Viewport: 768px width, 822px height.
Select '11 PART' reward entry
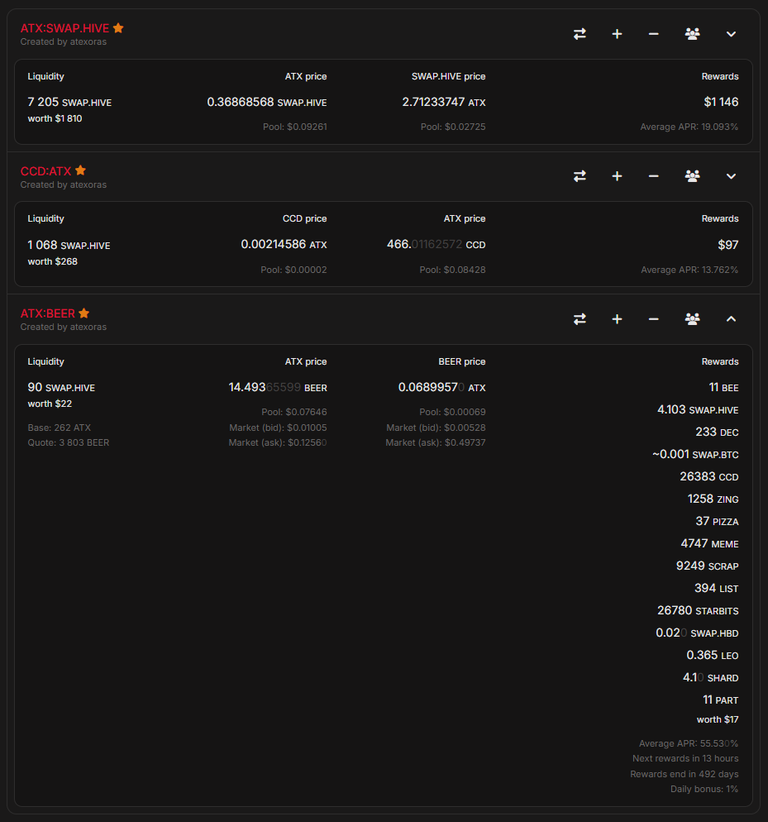[720, 700]
